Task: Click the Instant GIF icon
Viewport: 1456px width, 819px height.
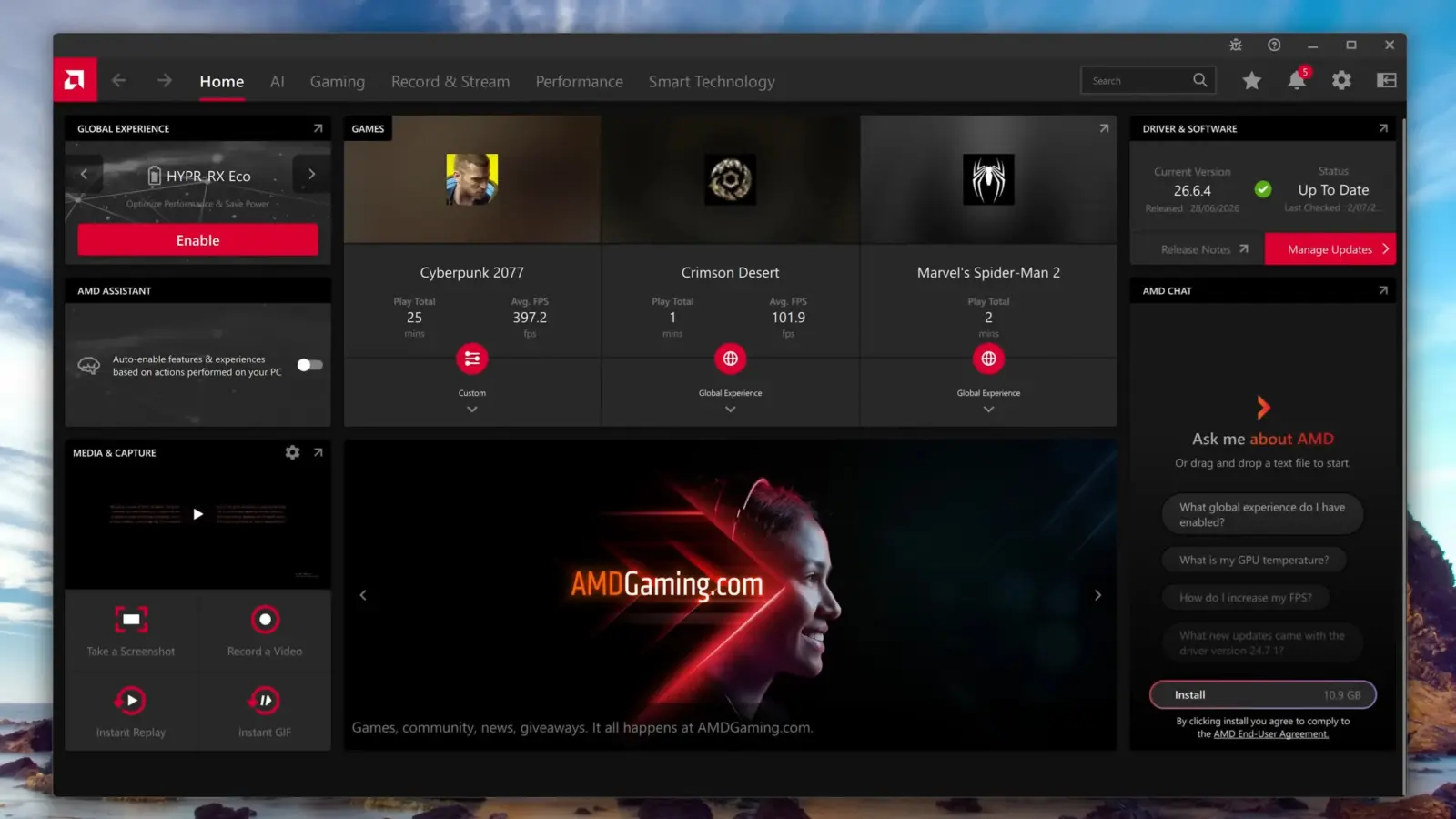Action: click(x=265, y=701)
